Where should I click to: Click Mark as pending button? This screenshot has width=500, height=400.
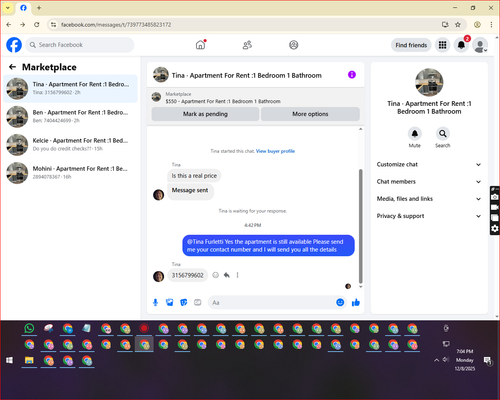coord(205,114)
